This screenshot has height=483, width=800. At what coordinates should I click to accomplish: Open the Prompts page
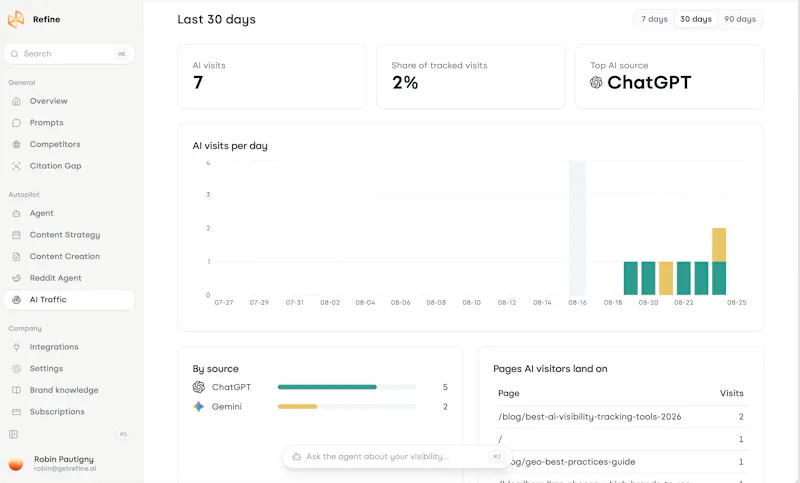coord(69,123)
